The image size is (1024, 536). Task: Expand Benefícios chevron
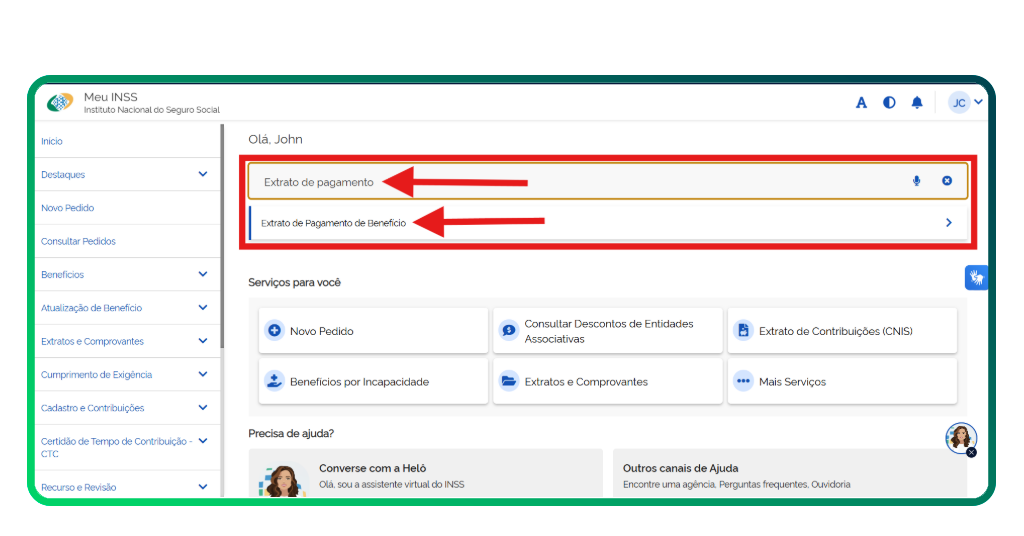pos(202,274)
